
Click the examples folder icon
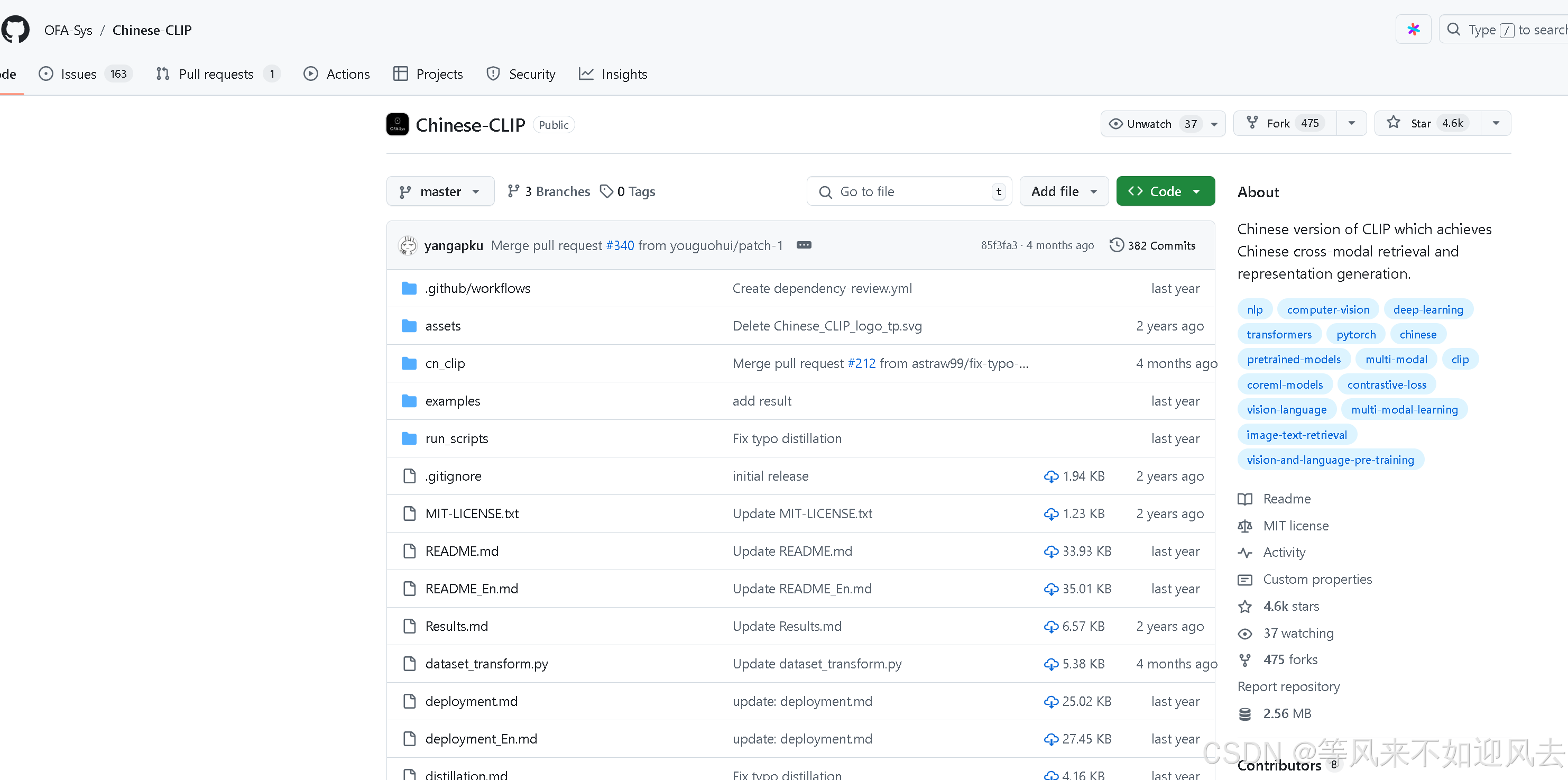pos(409,401)
